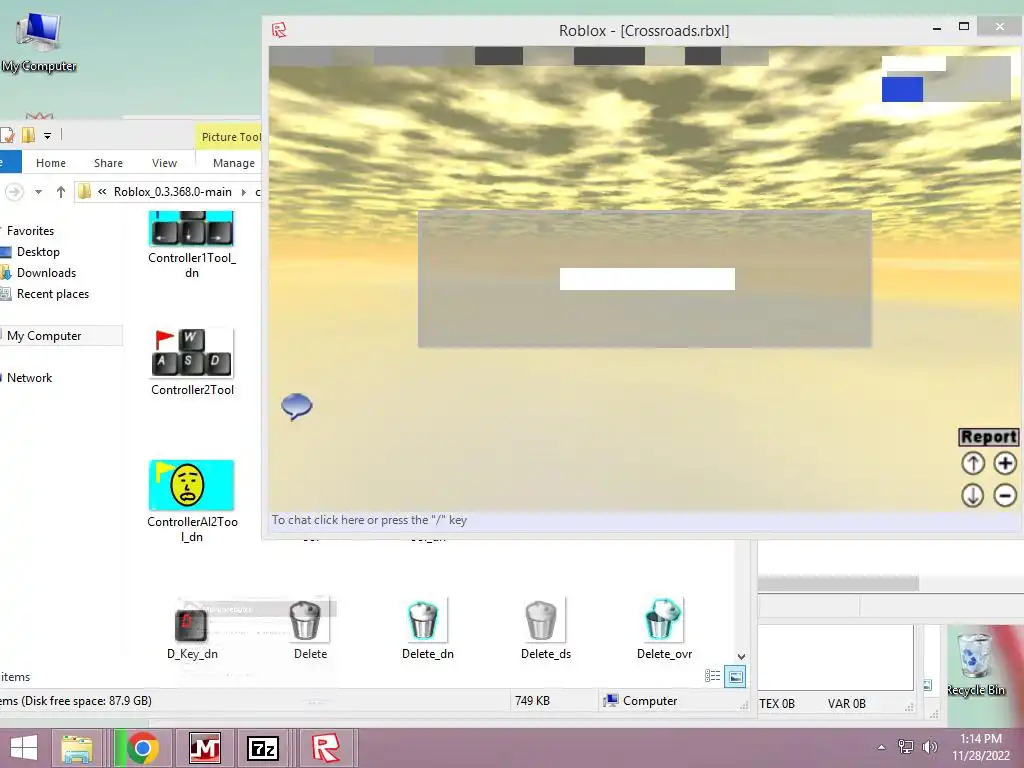Viewport: 1024px width, 768px height.
Task: Click VAR 0B in lower status bar
Action: pyautogui.click(x=847, y=704)
